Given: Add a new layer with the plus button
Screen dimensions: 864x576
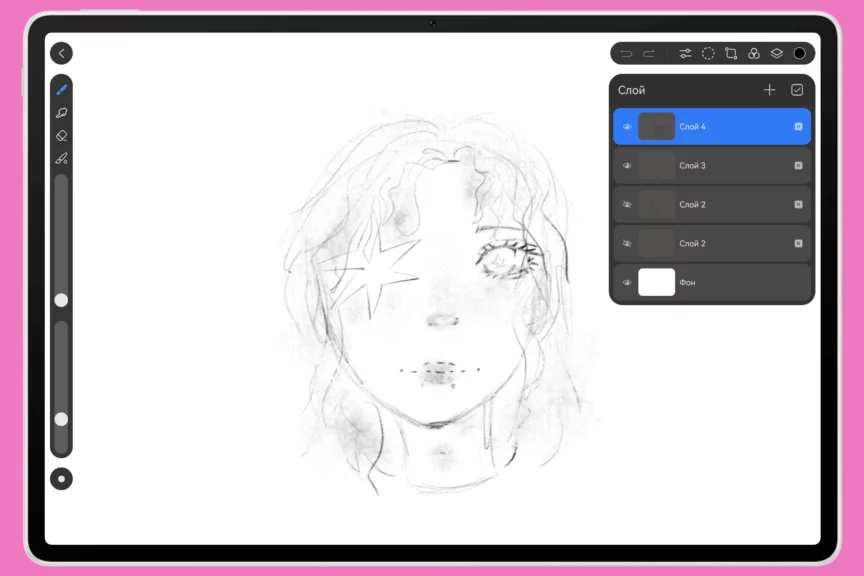Looking at the screenshot, I should (x=769, y=90).
